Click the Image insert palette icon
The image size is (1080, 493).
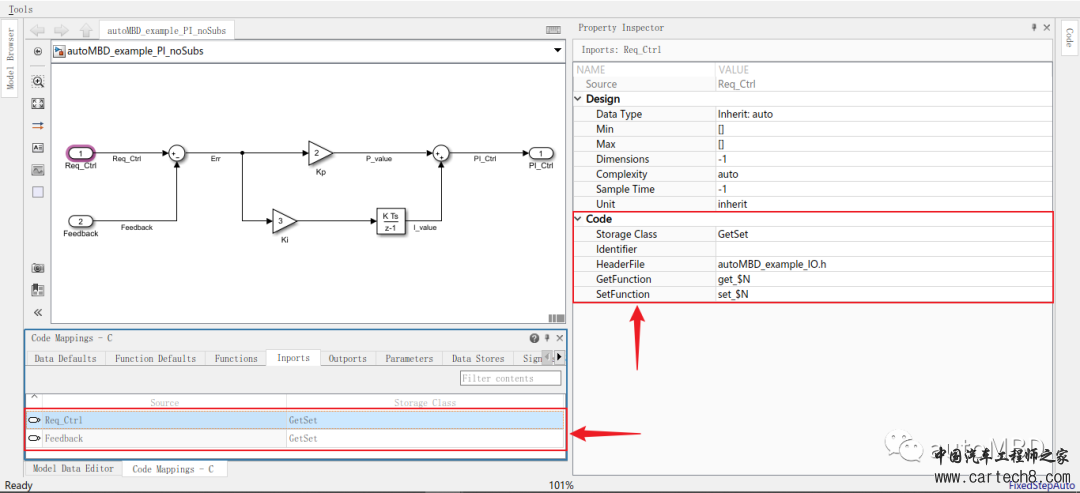pyautogui.click(x=38, y=169)
